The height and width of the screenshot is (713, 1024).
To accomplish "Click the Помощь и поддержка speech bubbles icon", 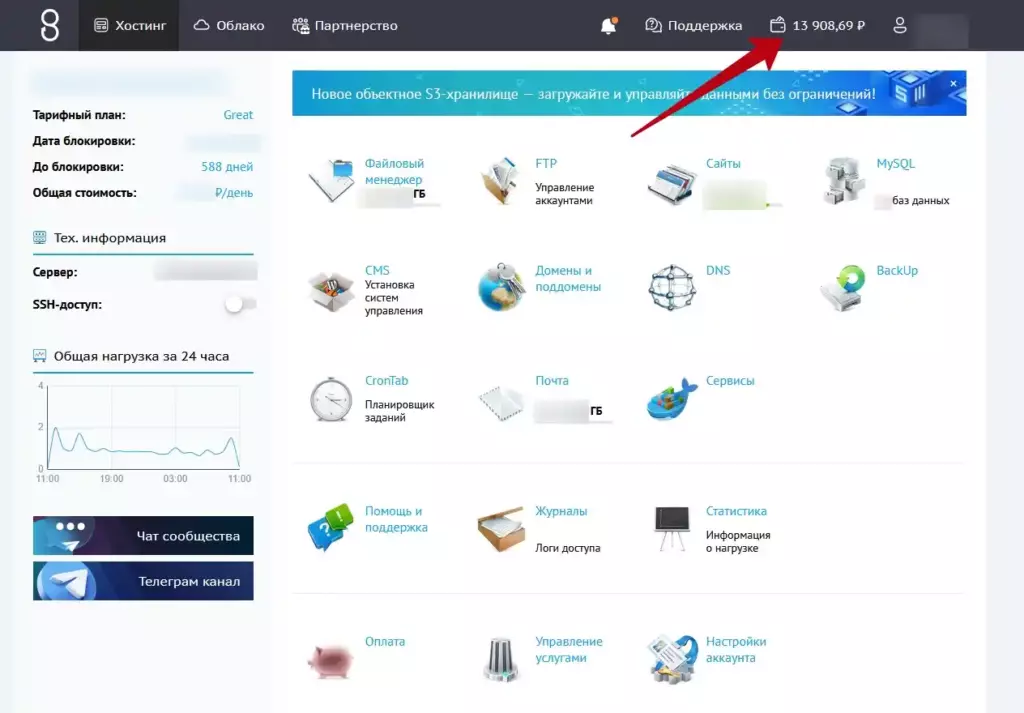I will tap(330, 528).
